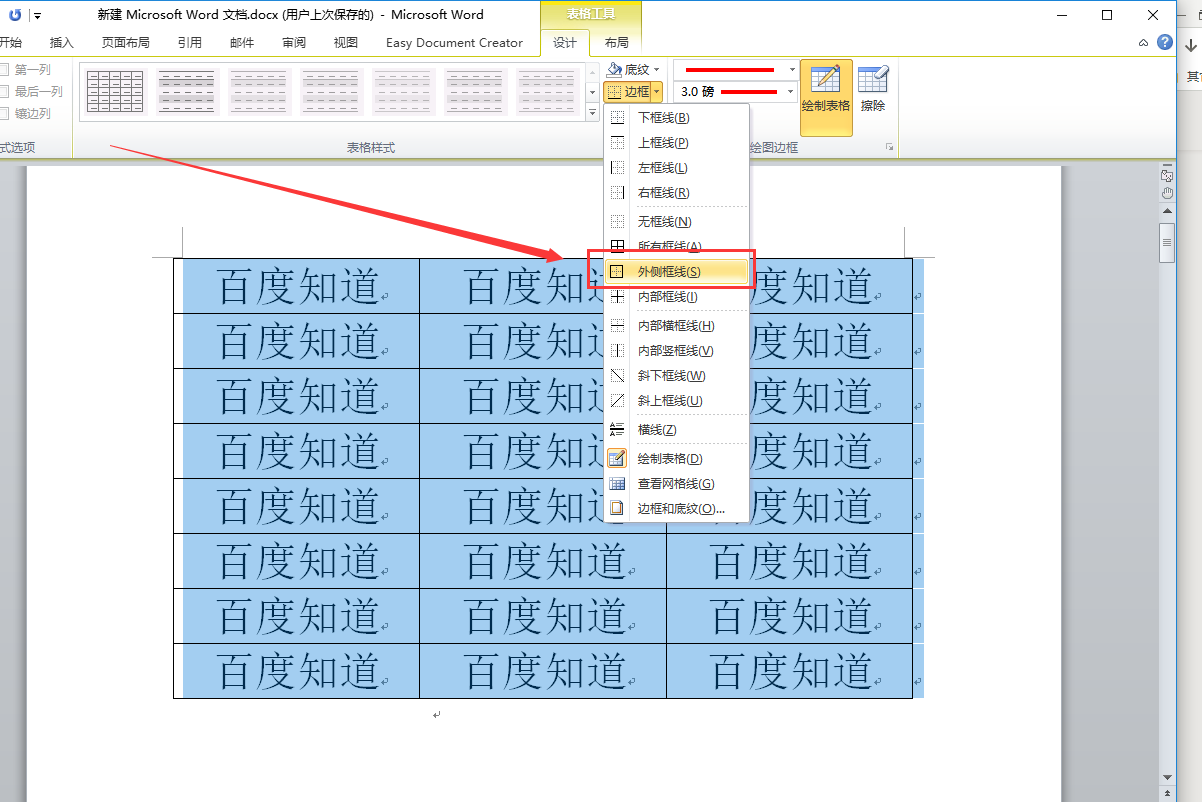
Task: Click the vertical scrollbar up arrow
Action: (1166, 212)
